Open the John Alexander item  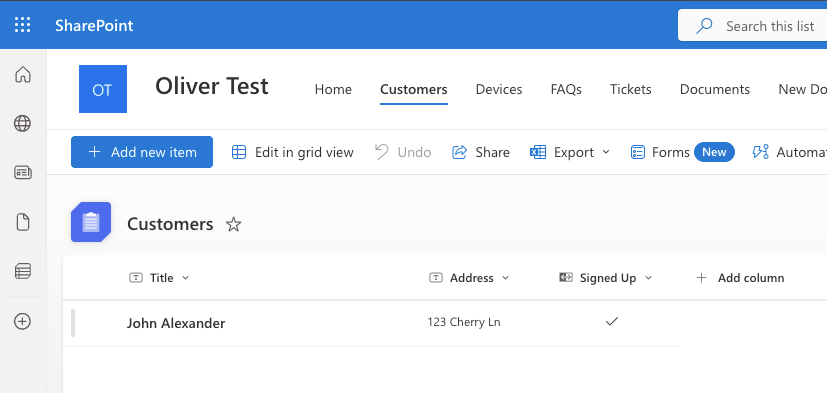pos(176,323)
